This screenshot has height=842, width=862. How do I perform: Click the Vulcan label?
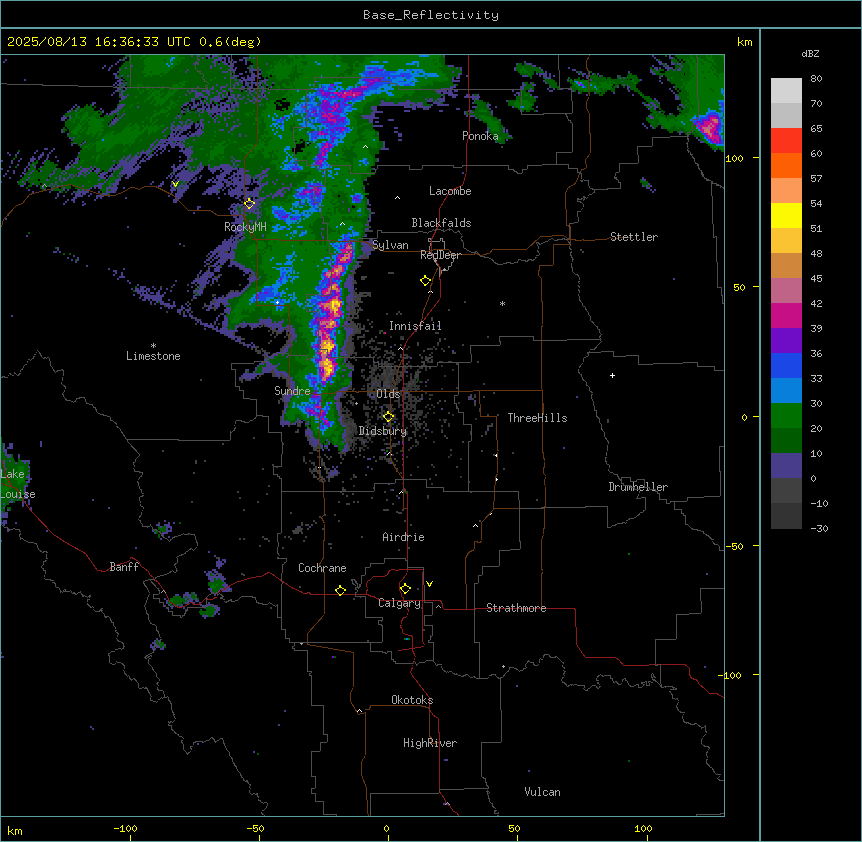543,792
